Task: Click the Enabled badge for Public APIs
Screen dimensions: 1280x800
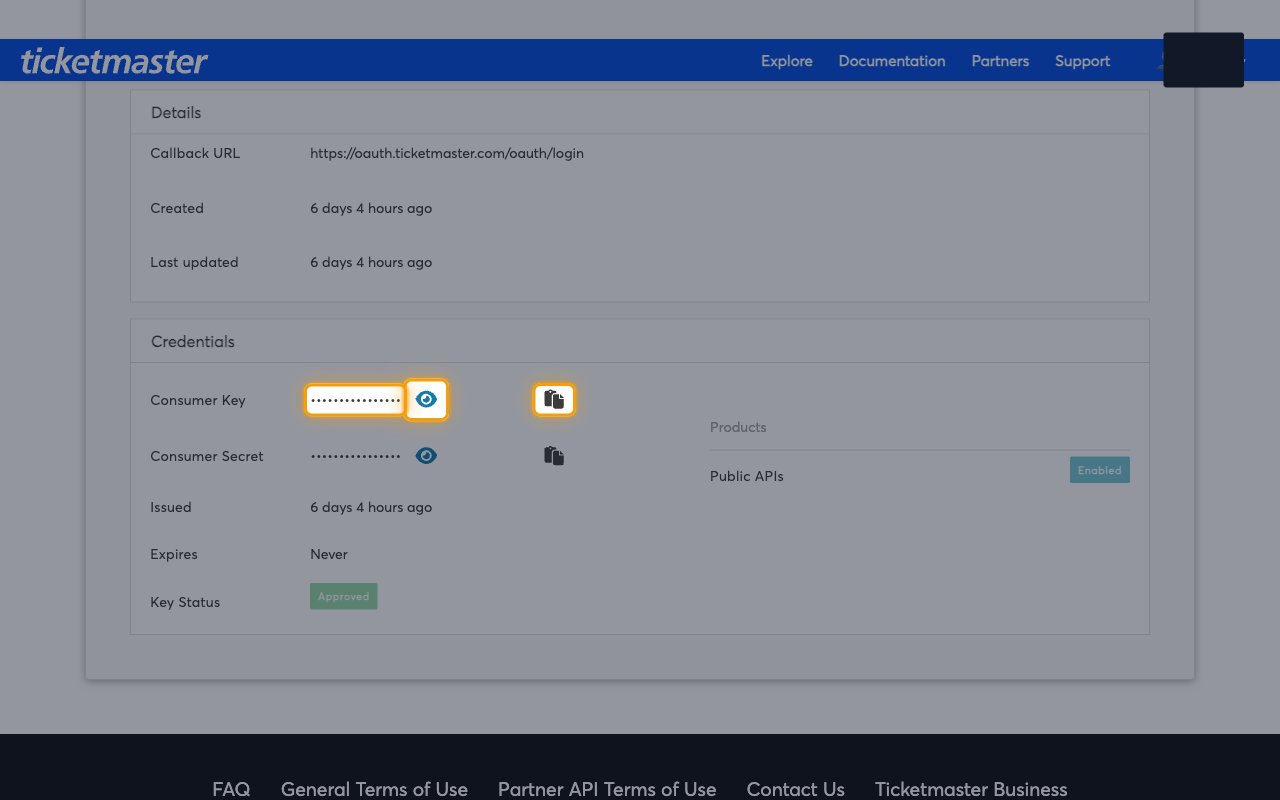Action: pyautogui.click(x=1099, y=470)
